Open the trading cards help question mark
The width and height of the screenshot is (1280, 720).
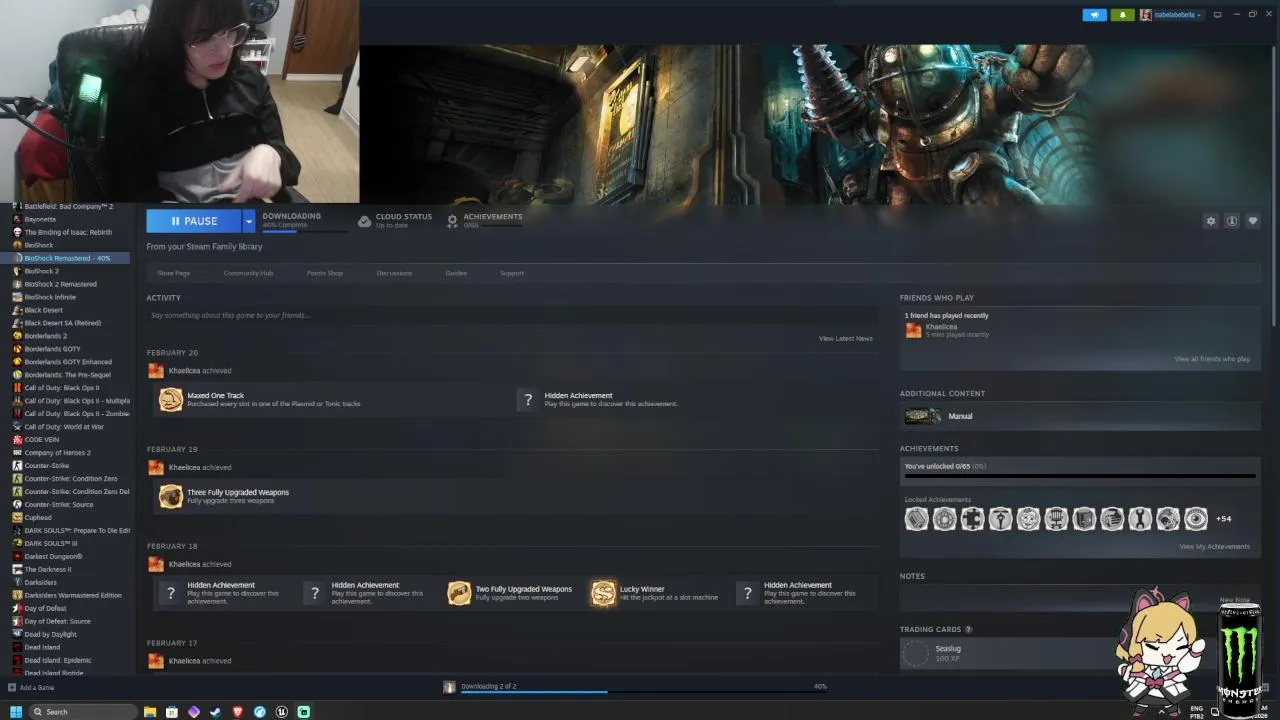(968, 630)
